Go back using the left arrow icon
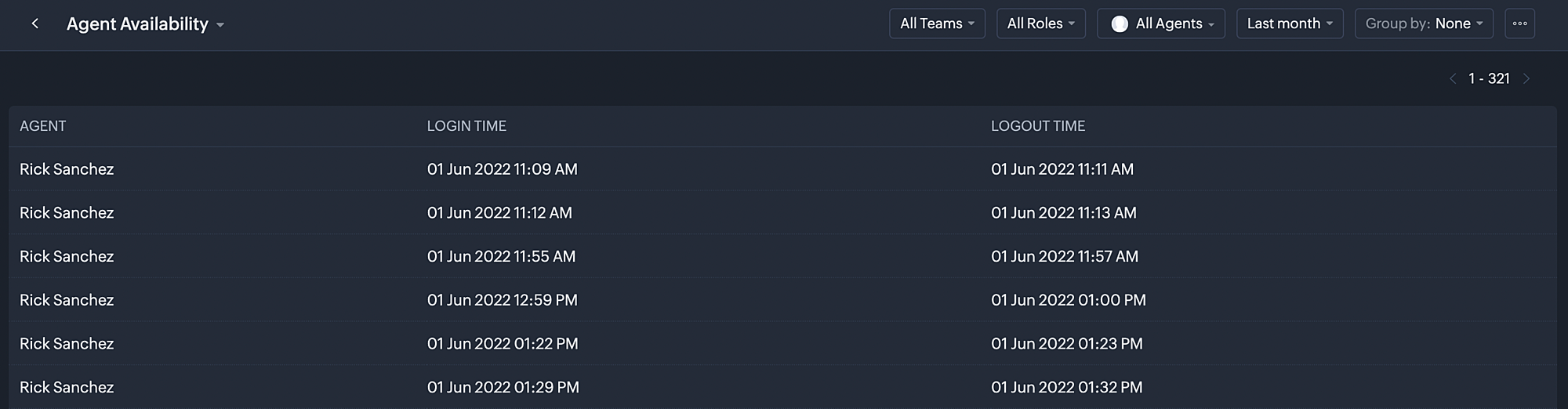Image resolution: width=1568 pixels, height=409 pixels. pos(35,24)
